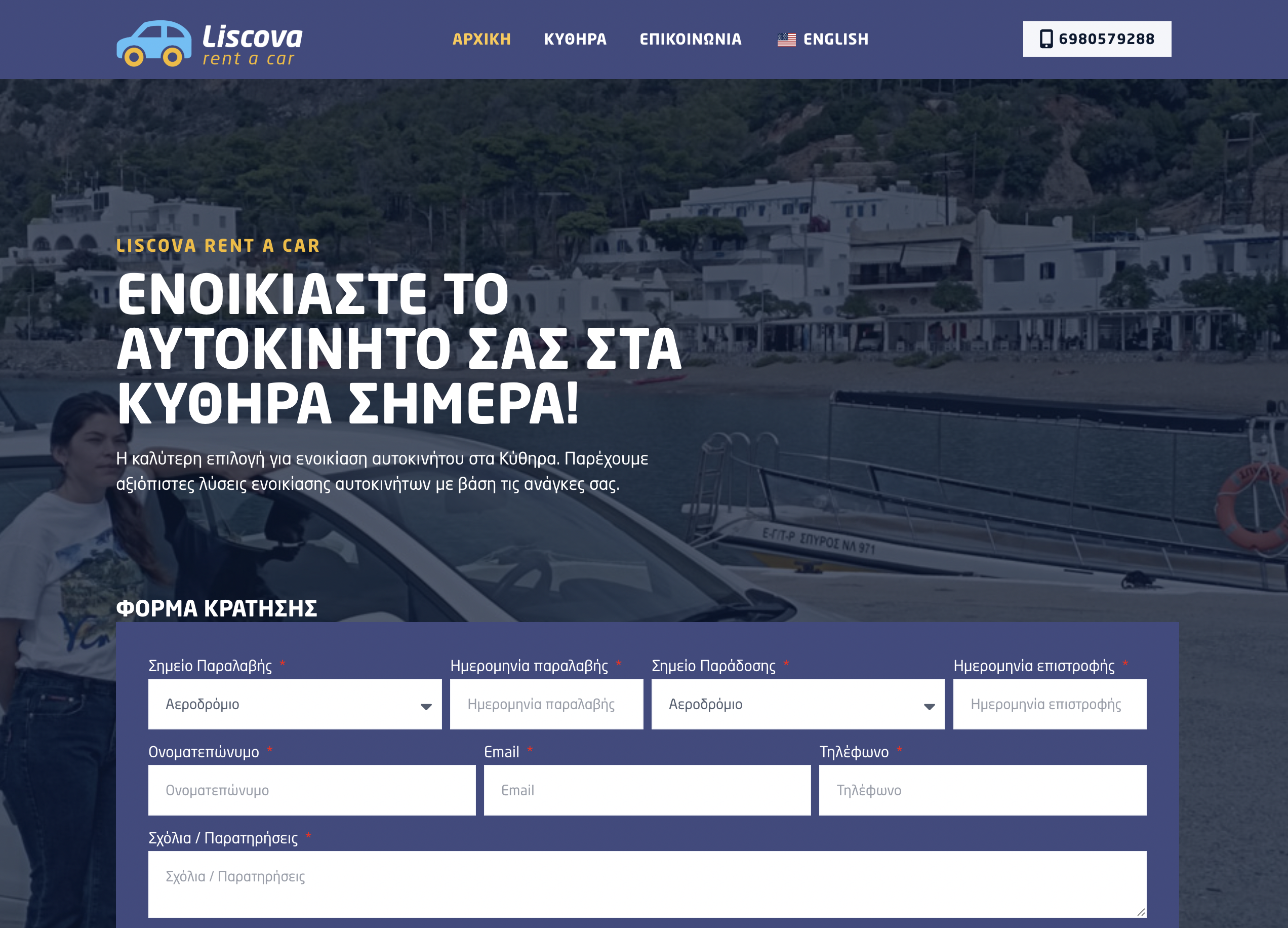Viewport: 1288px width, 928px height.
Task: Switch the site language to ENGLISH
Action: pyautogui.click(x=835, y=38)
